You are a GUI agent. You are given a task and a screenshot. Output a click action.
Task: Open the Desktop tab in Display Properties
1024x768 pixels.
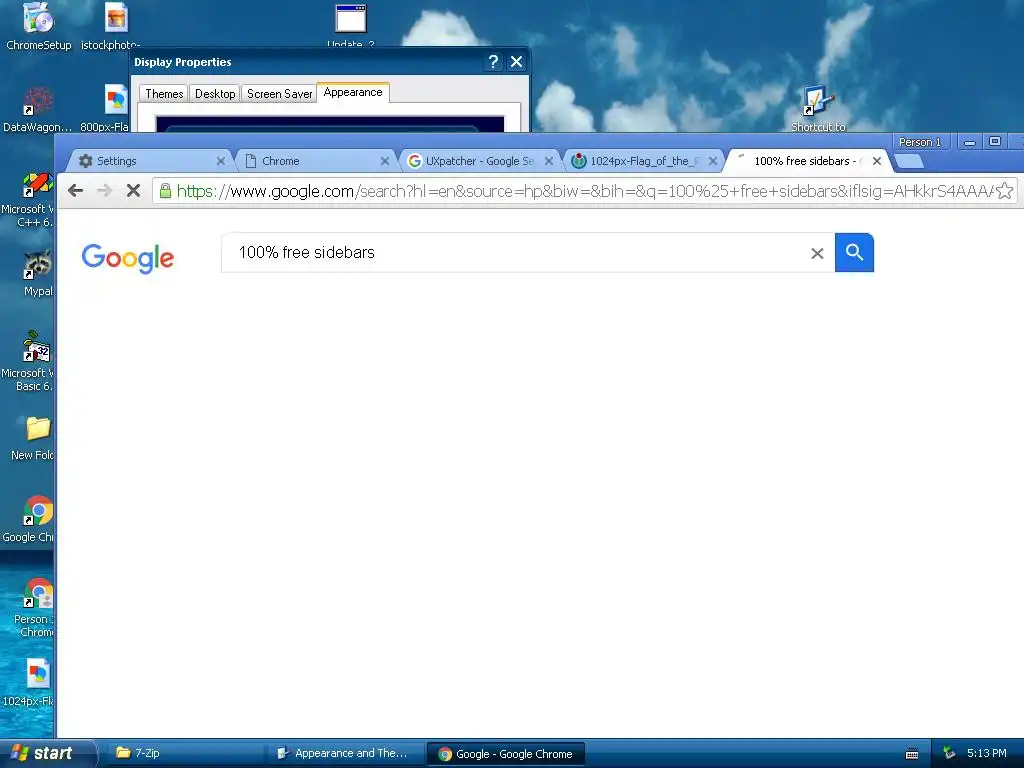pyautogui.click(x=215, y=93)
